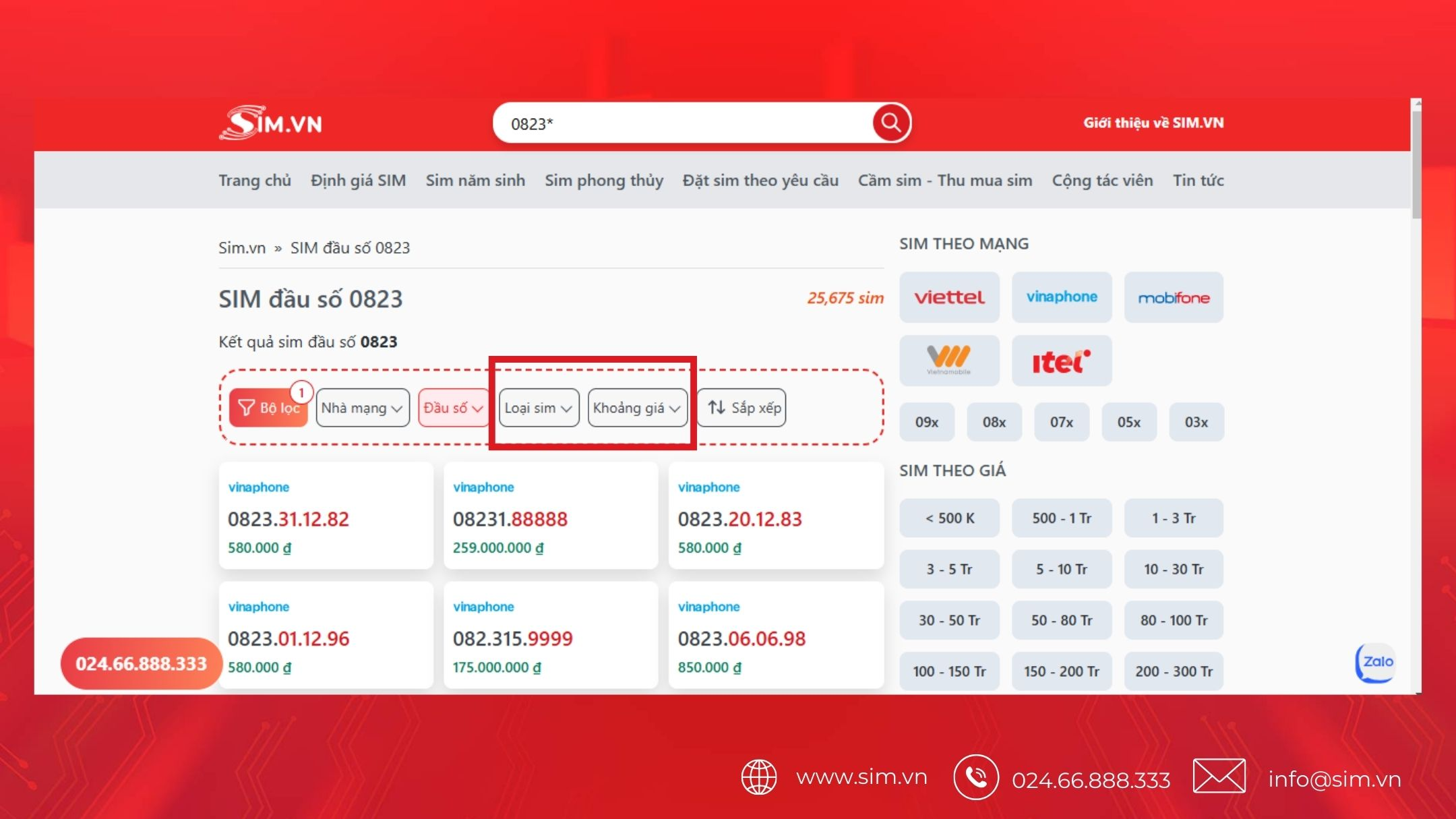This screenshot has width=1456, height=819.
Task: Select price range 5 - 10 Tr
Action: pos(1062,569)
